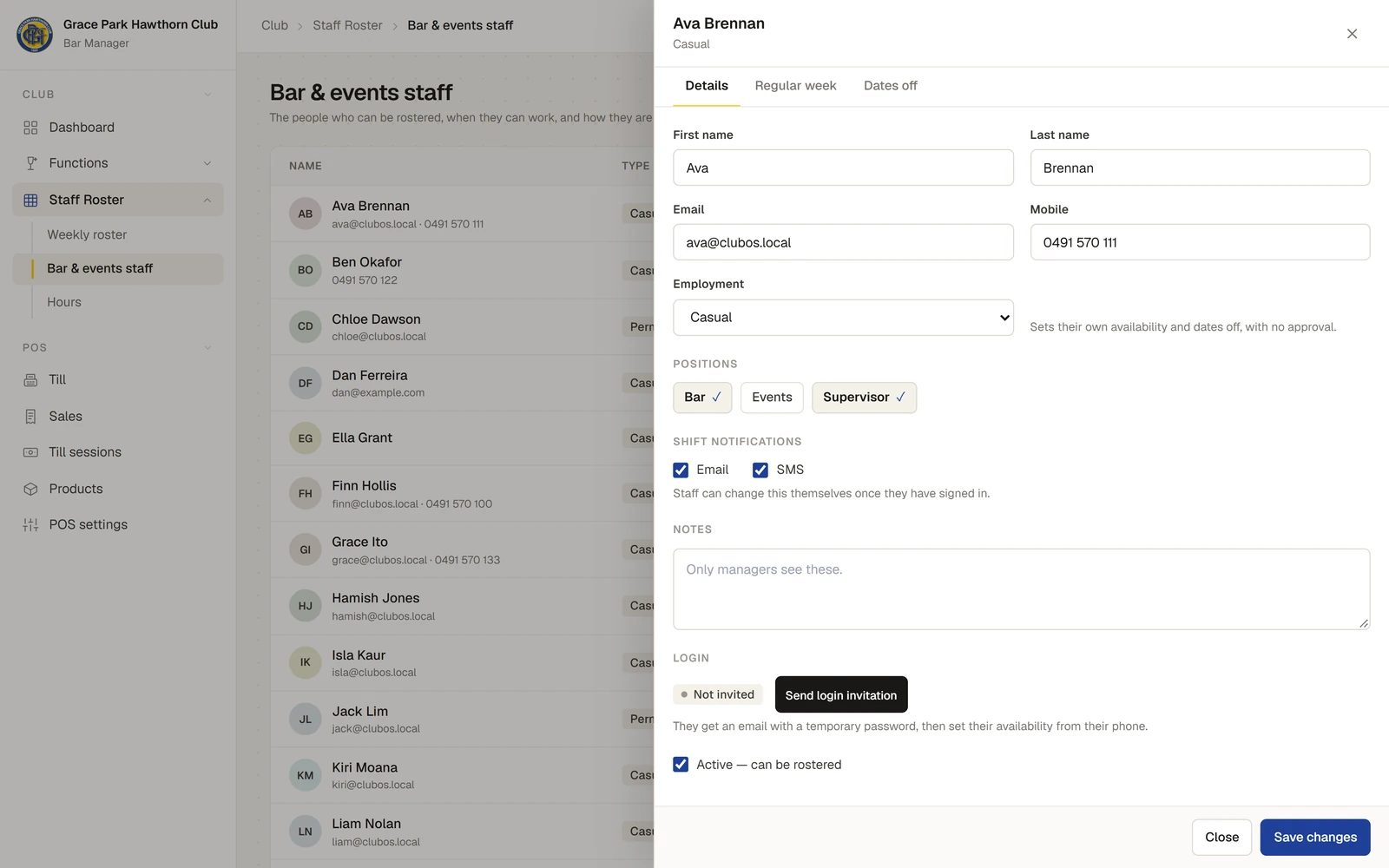Screen dimensions: 1389x868
Task: Expand the Functions chevron
Action: 207,163
